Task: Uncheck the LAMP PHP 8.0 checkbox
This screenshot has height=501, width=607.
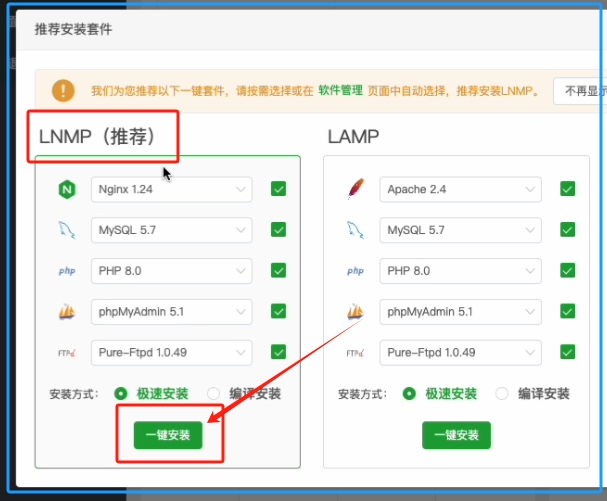Action: click(568, 270)
